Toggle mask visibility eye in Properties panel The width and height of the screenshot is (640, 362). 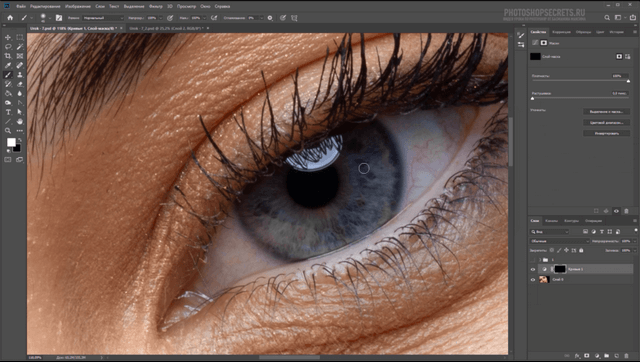click(616, 211)
